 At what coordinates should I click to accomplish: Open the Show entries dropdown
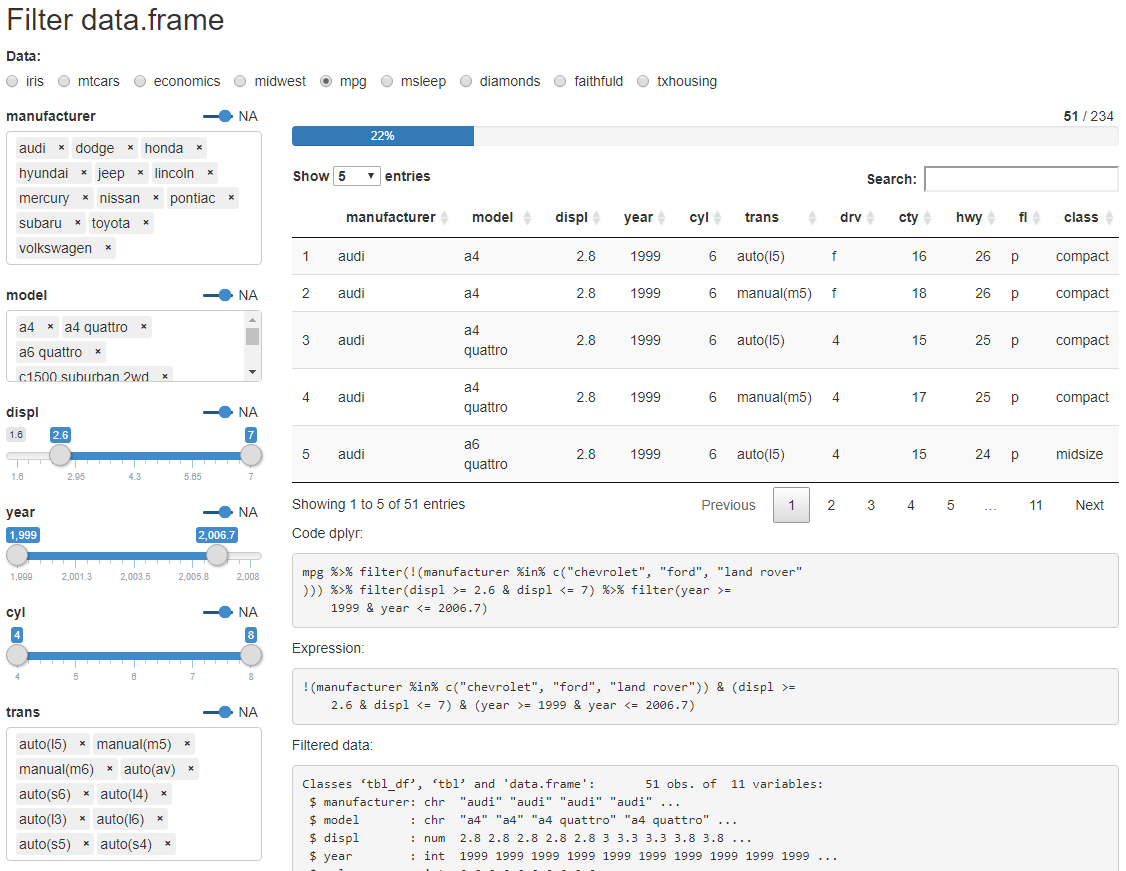357,176
